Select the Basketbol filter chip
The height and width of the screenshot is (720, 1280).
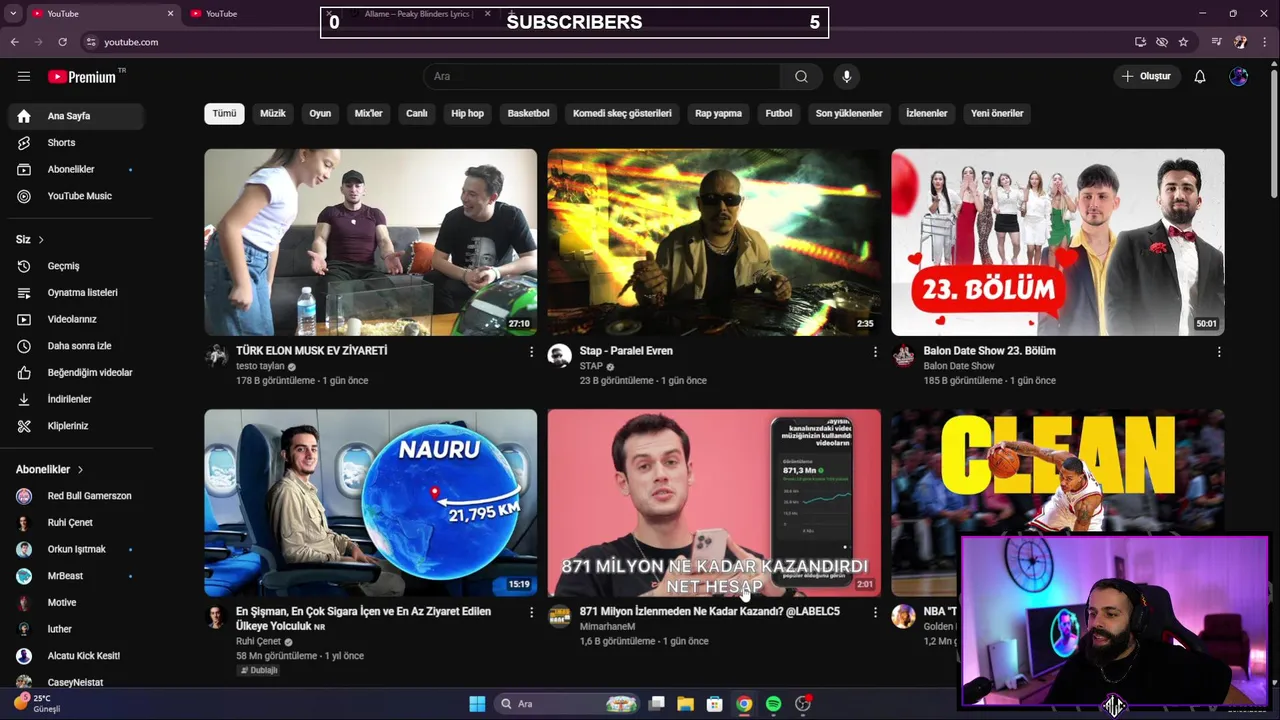point(528,113)
